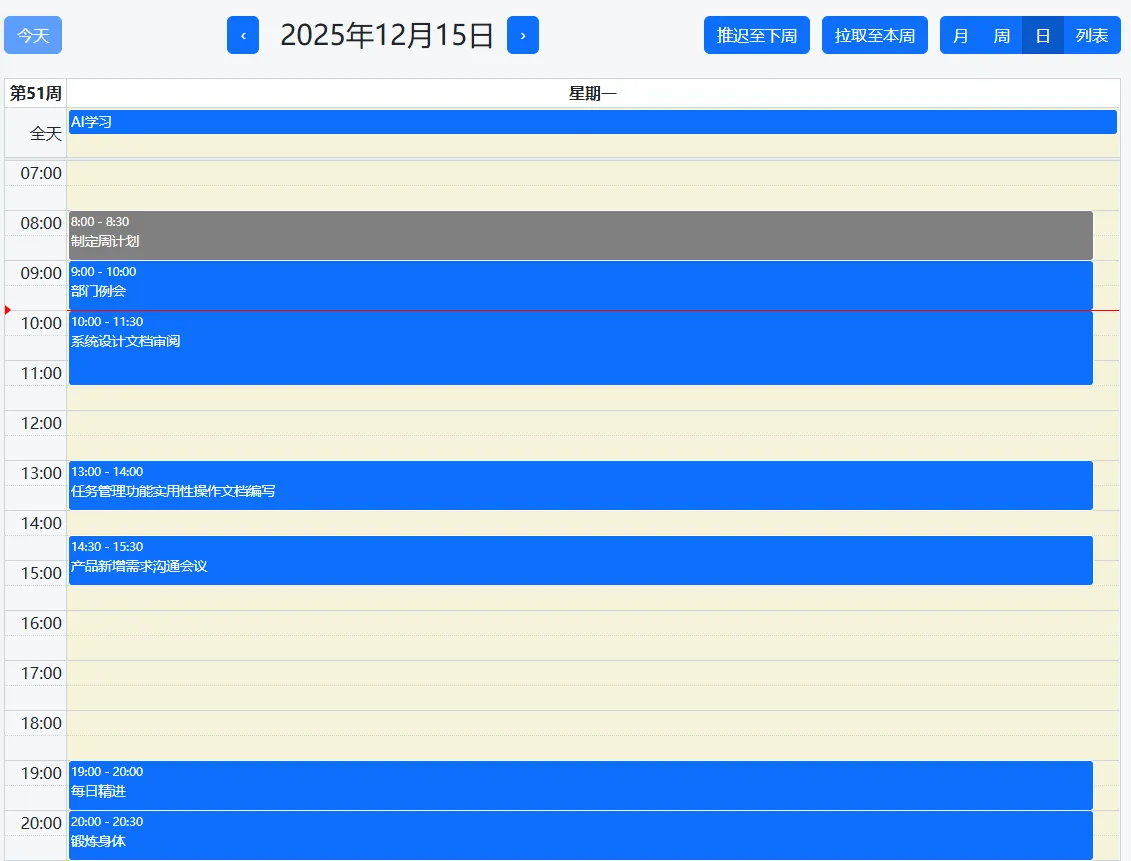Click the red current-time marker arrow
This screenshot has height=861, width=1131.
click(8, 310)
